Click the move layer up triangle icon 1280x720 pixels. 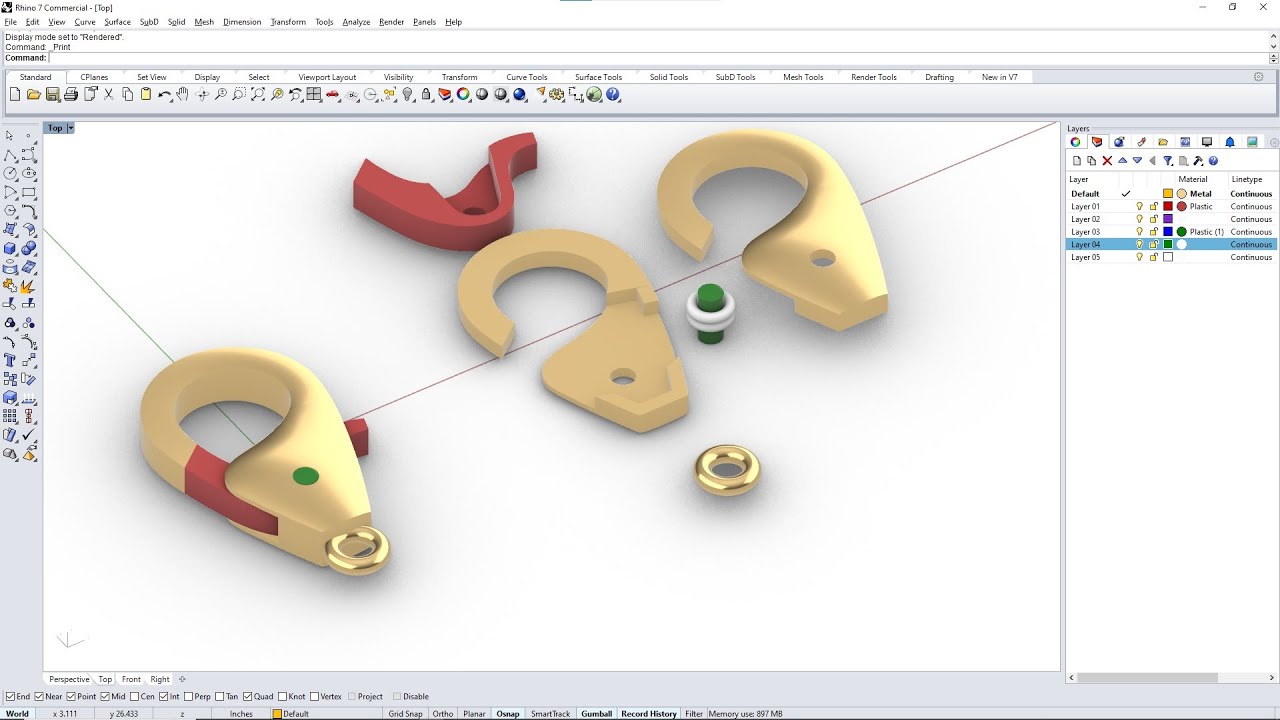(1122, 161)
